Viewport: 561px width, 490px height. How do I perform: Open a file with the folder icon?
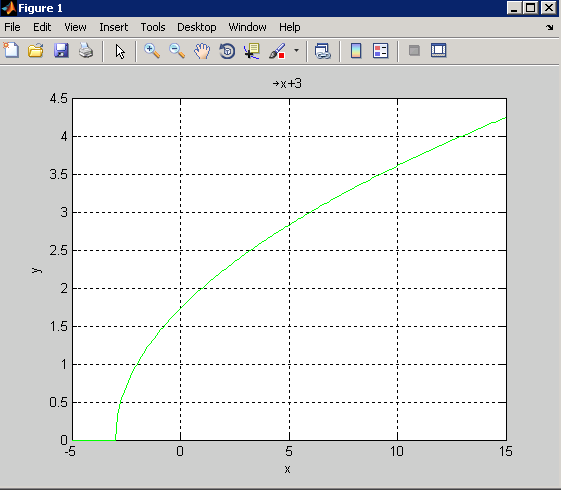[x=36, y=50]
